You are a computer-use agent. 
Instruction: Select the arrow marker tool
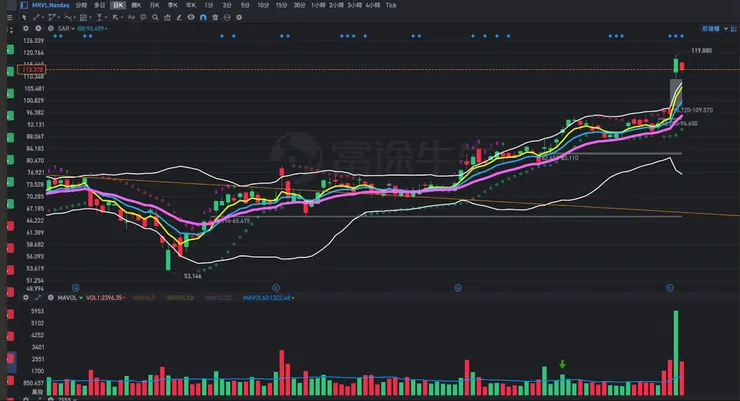pos(115,17)
